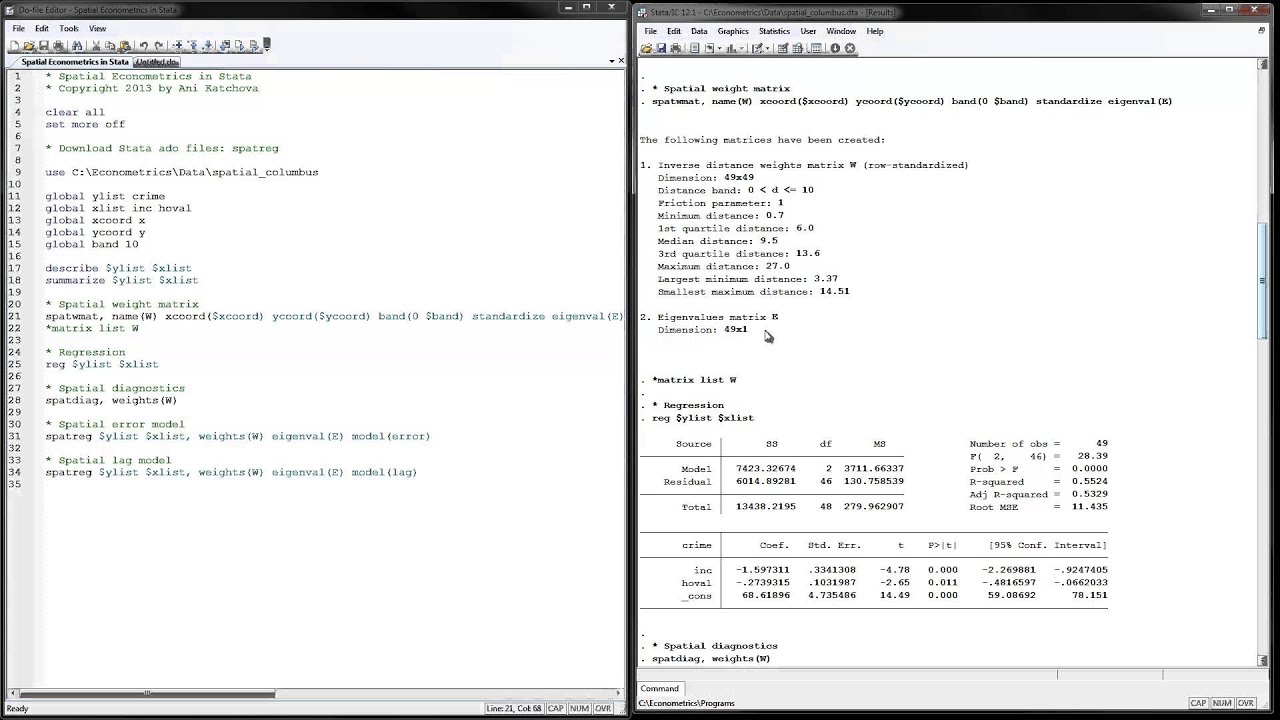
Task: Cut selection with the scissors icon
Action: click(x=96, y=45)
